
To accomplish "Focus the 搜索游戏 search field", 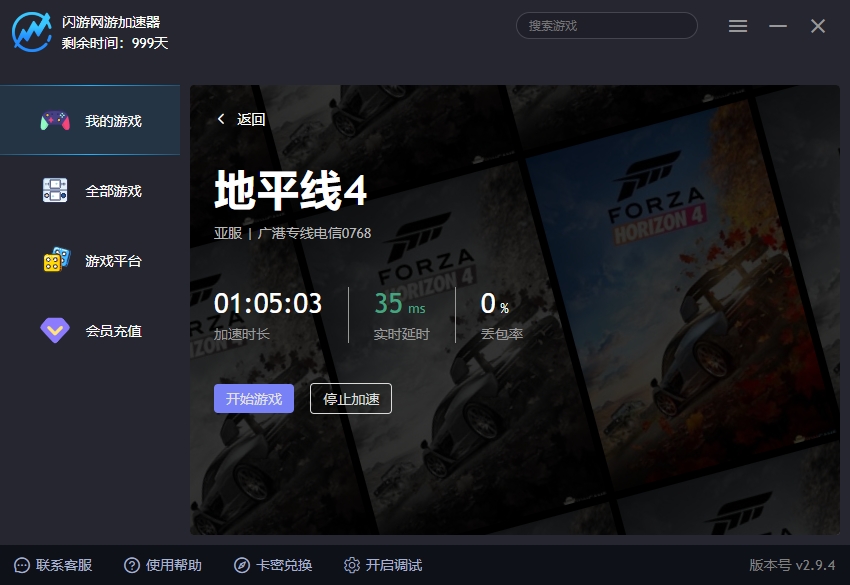I will tap(606, 26).
